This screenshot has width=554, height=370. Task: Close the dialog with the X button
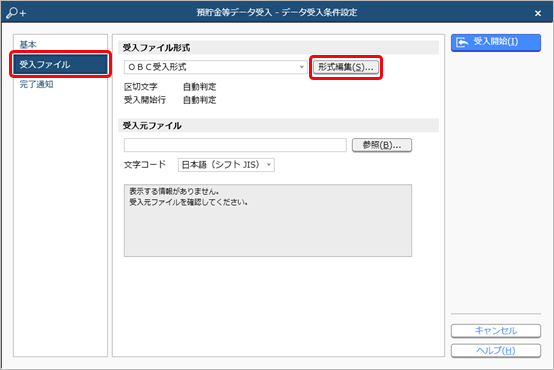click(538, 13)
